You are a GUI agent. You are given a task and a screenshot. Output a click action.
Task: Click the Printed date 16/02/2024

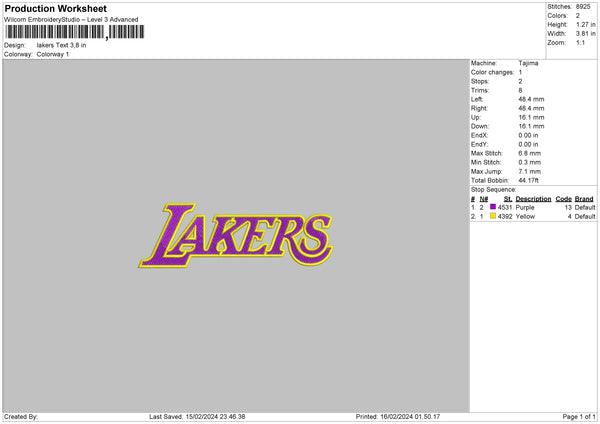396,417
